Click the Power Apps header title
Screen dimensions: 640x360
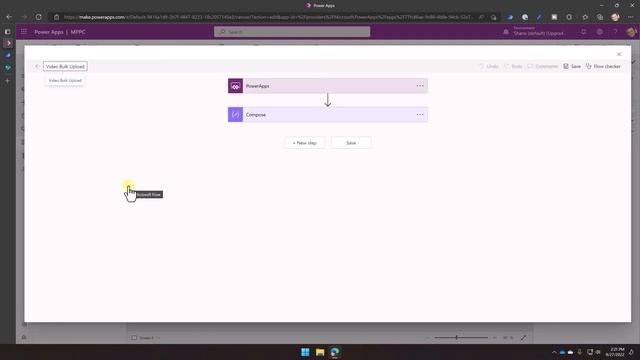[49, 32]
